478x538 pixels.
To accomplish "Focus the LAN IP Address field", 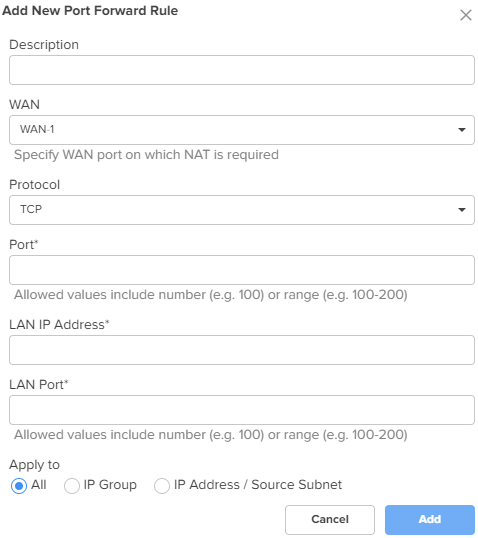I will [242, 350].
